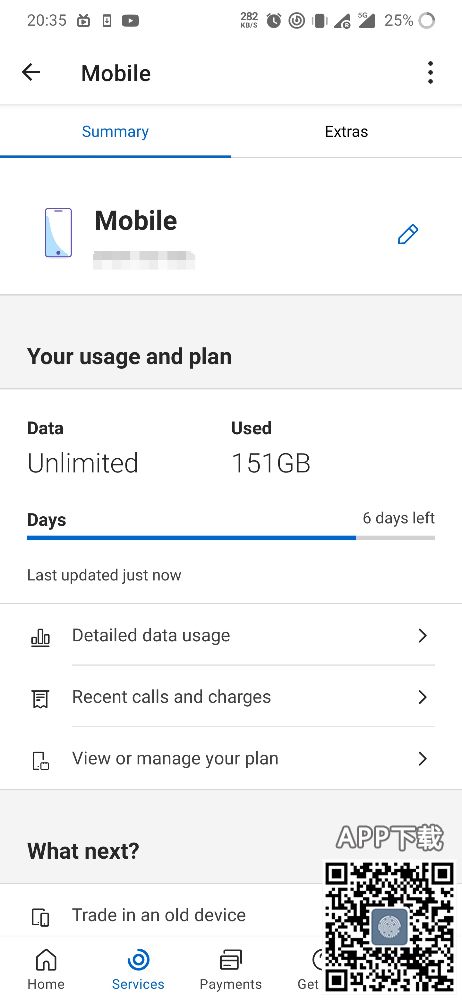Expand the Detailed data usage chevron
462x1000 pixels.
click(422, 635)
